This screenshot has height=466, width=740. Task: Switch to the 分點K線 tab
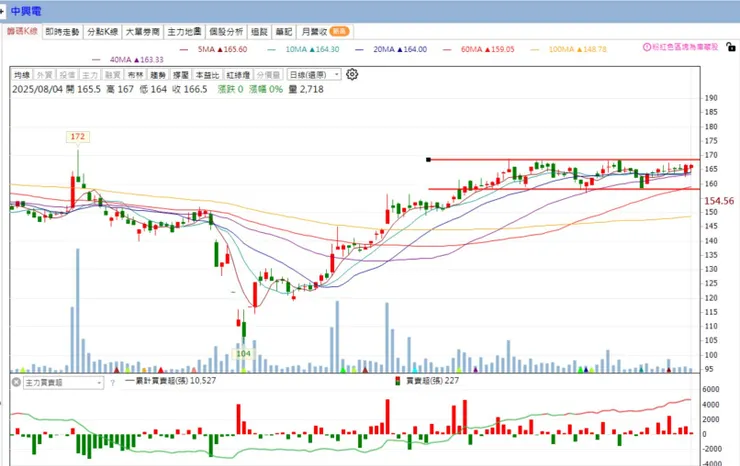102,32
